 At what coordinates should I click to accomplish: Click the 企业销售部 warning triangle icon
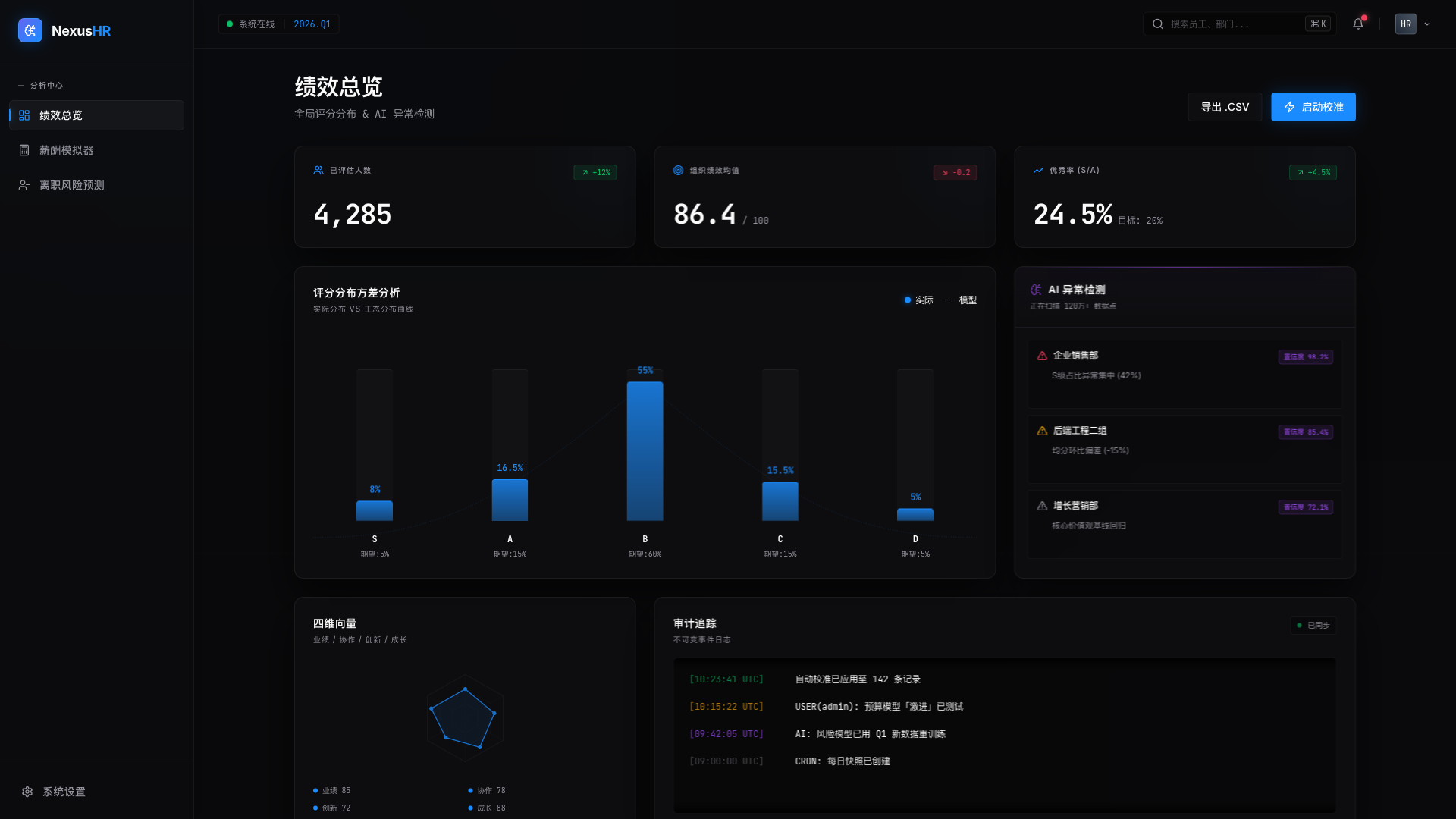[1041, 355]
